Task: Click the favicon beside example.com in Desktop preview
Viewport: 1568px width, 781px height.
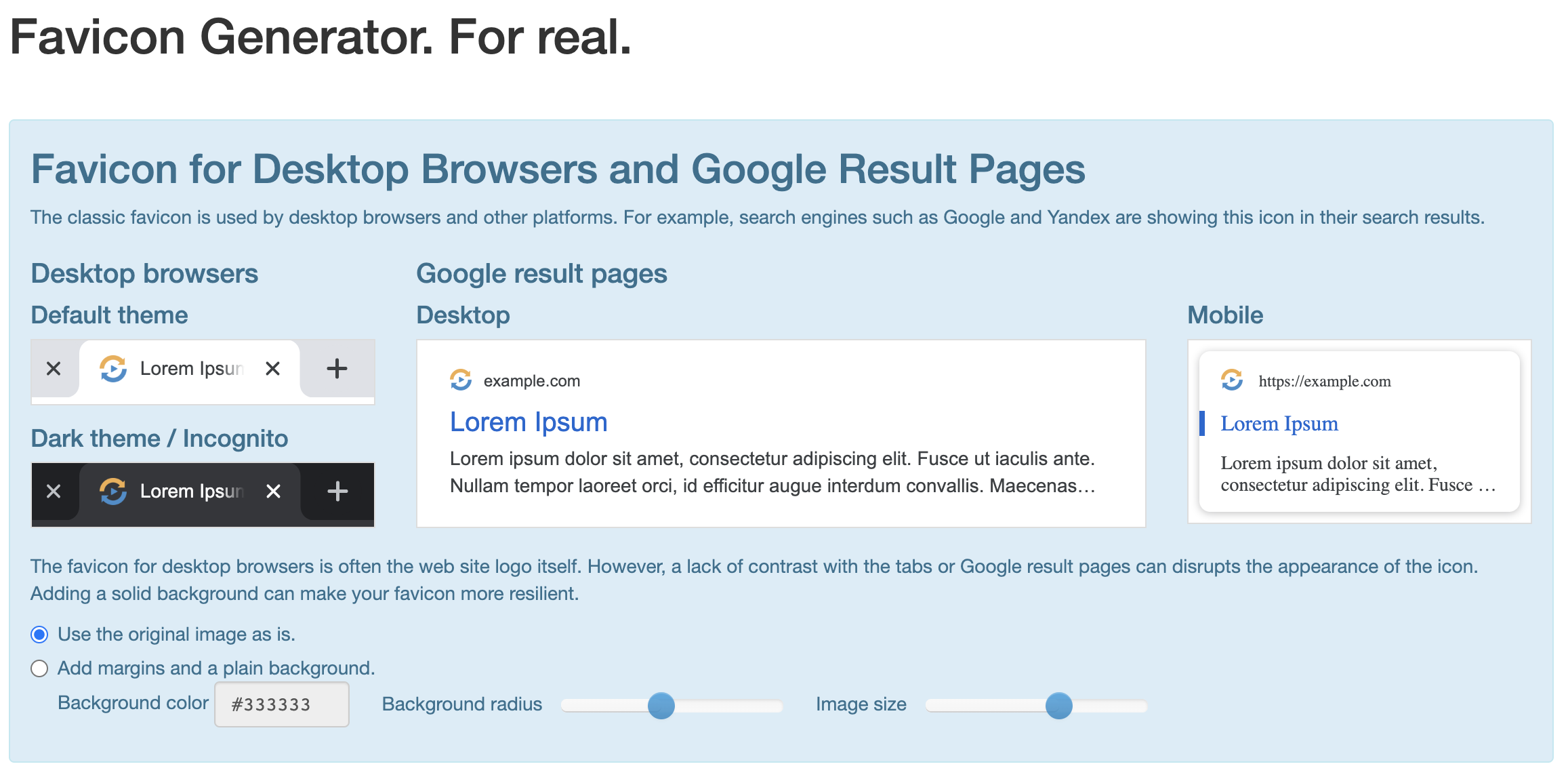Action: (x=461, y=380)
